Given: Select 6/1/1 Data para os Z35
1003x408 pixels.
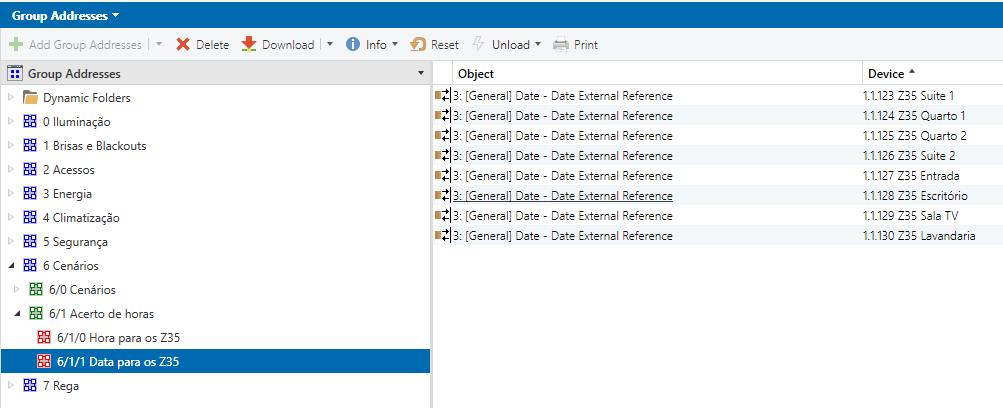Looking at the screenshot, I should click(118, 362).
